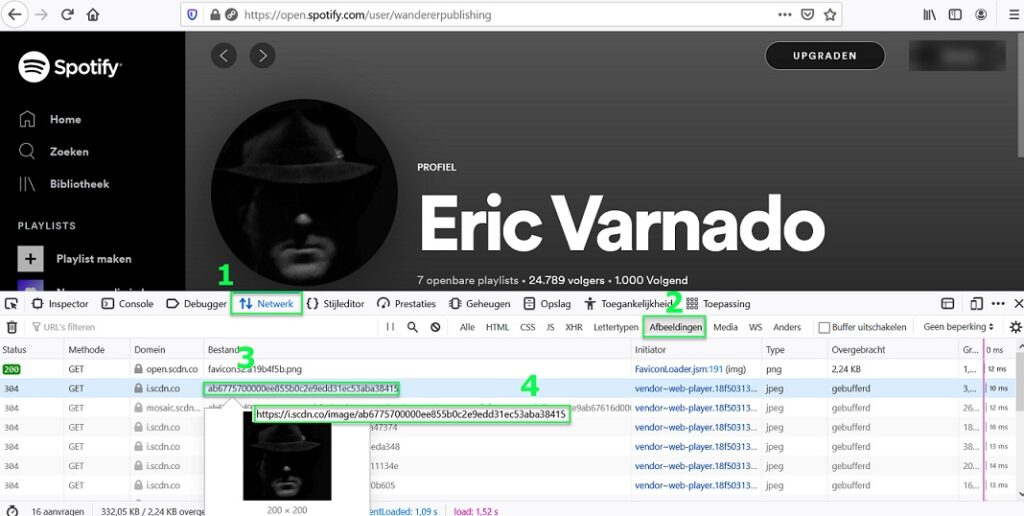Image resolution: width=1024 pixels, height=516 pixels.
Task: Filter requests by CSS
Action: [527, 327]
